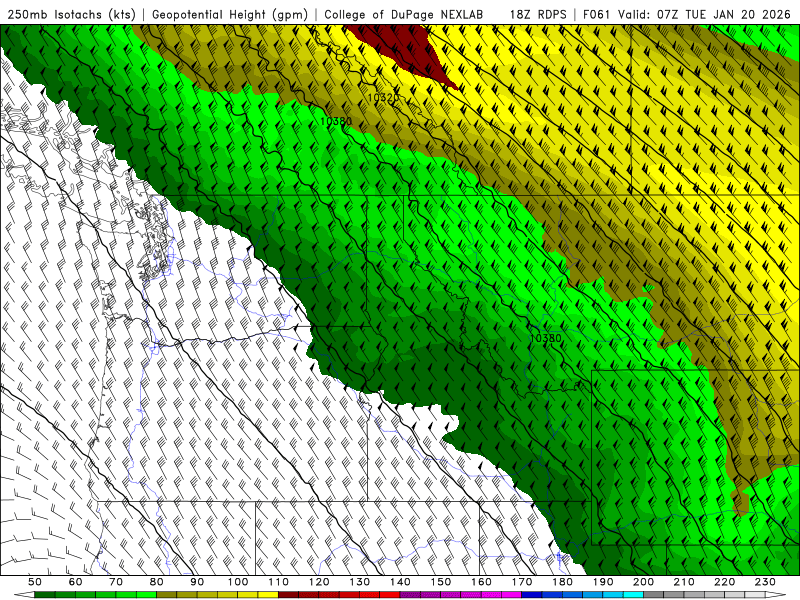Click the darkest maroon swatch in the color legend

point(288,595)
